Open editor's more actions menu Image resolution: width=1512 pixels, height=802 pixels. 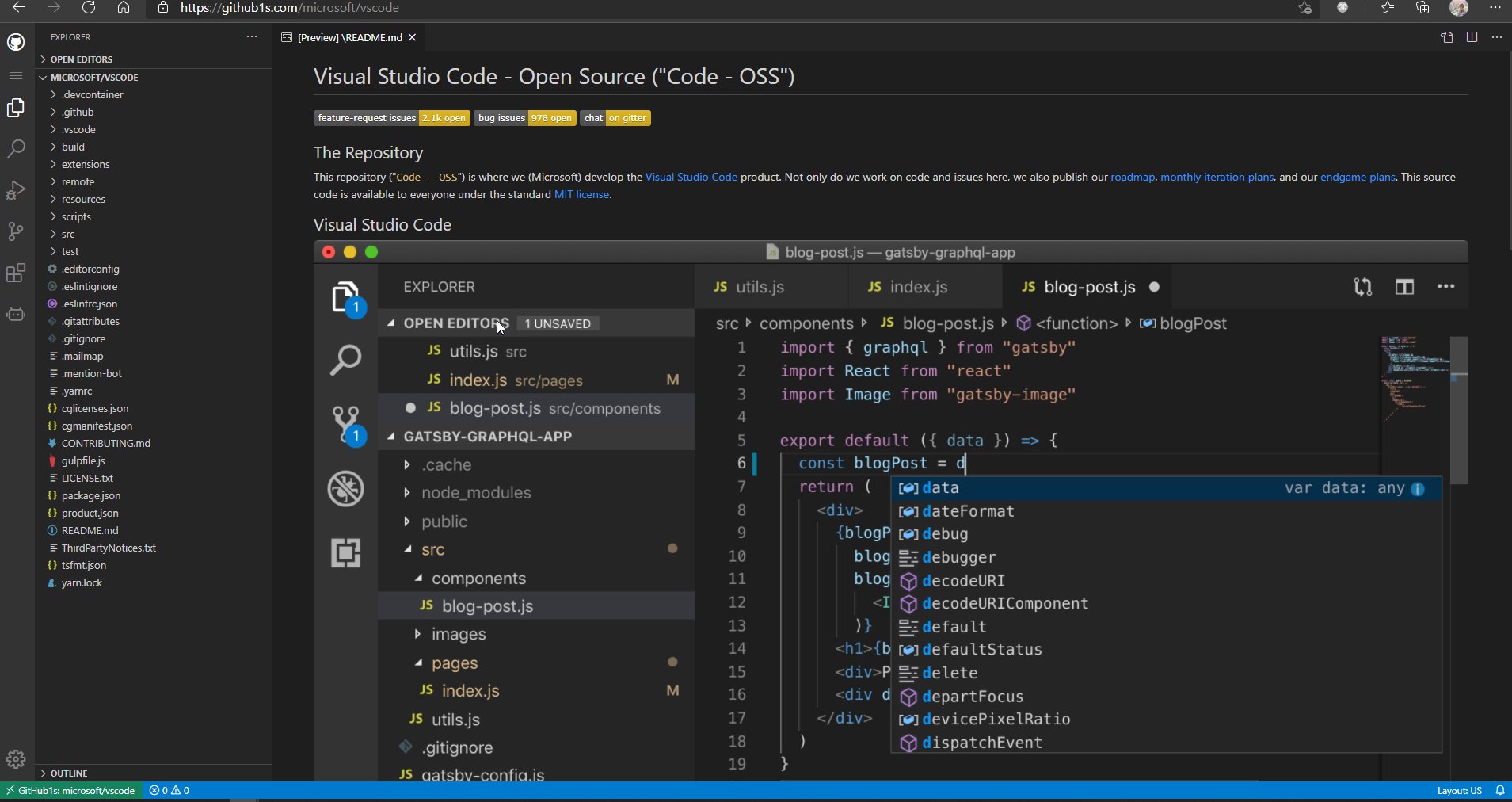[x=1497, y=37]
